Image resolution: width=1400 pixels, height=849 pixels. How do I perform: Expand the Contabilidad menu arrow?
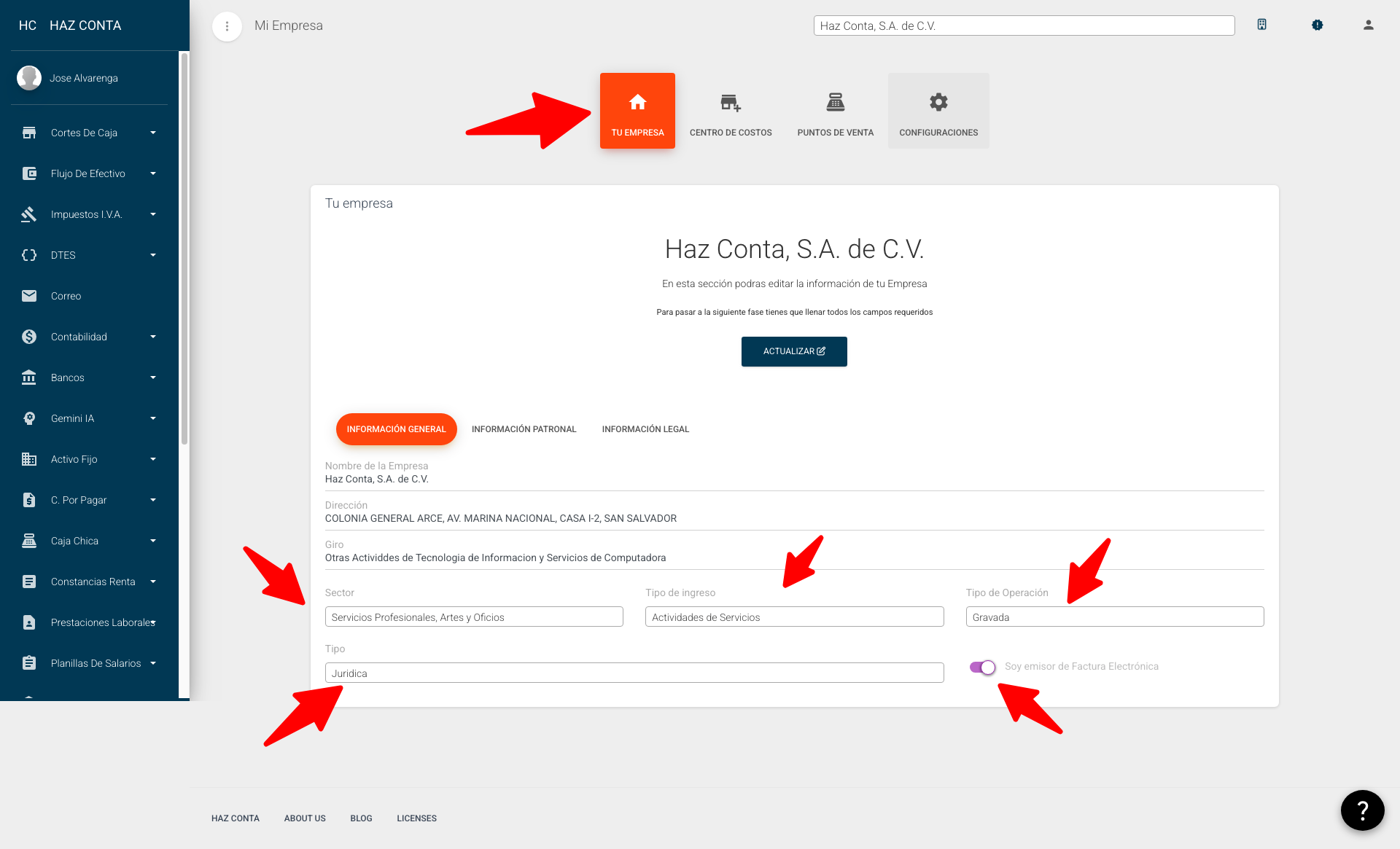[153, 337]
